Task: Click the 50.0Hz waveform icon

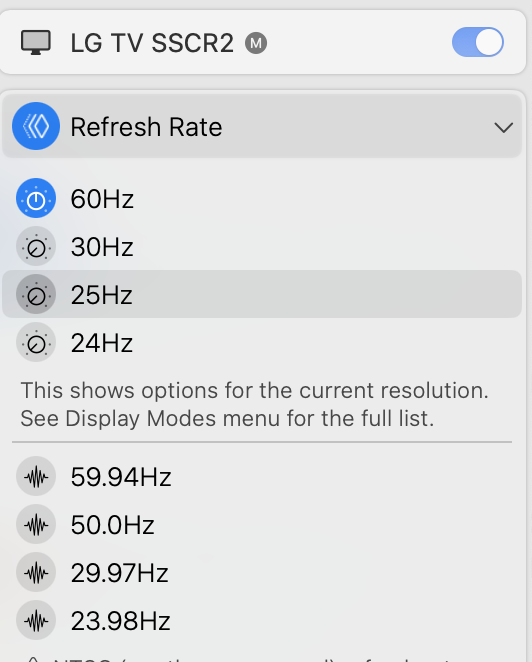Action: pyautogui.click(x=36, y=524)
